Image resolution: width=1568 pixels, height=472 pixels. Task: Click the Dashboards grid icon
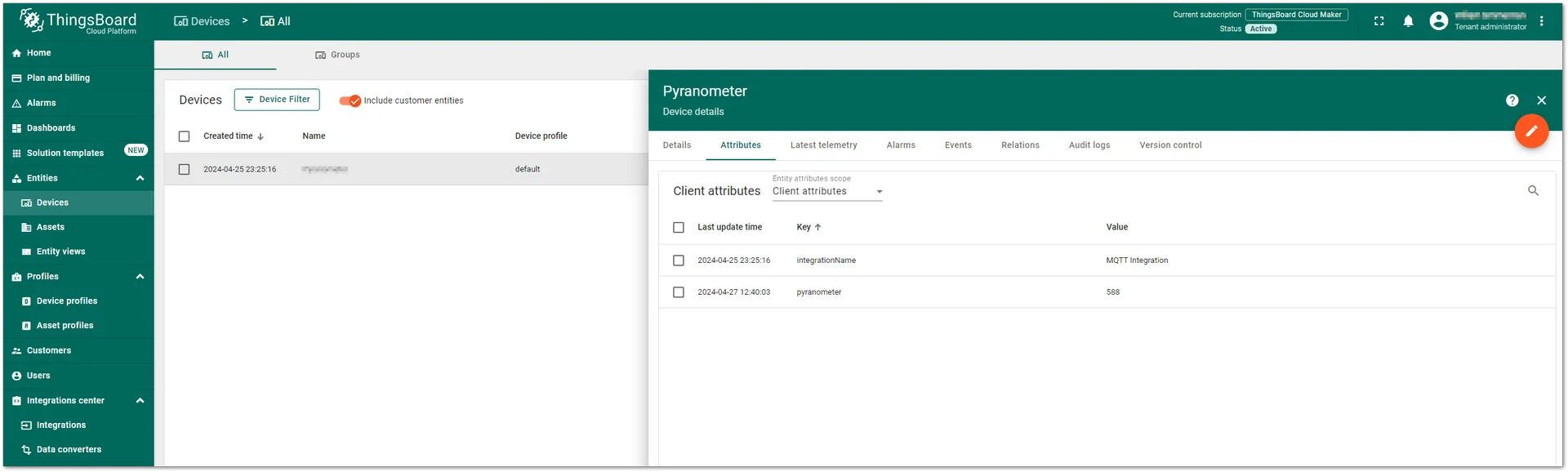click(16, 128)
